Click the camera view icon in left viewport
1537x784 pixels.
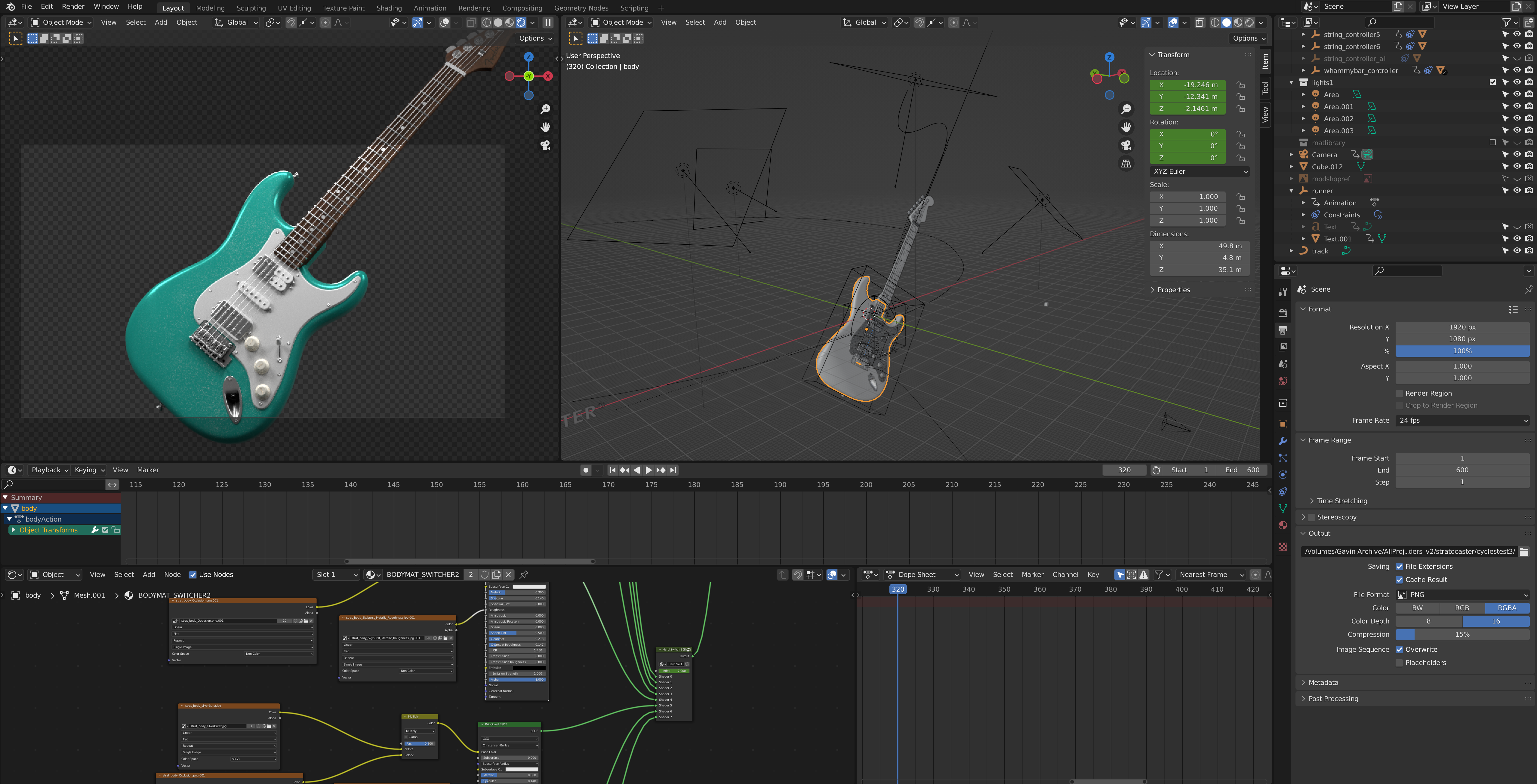545,145
